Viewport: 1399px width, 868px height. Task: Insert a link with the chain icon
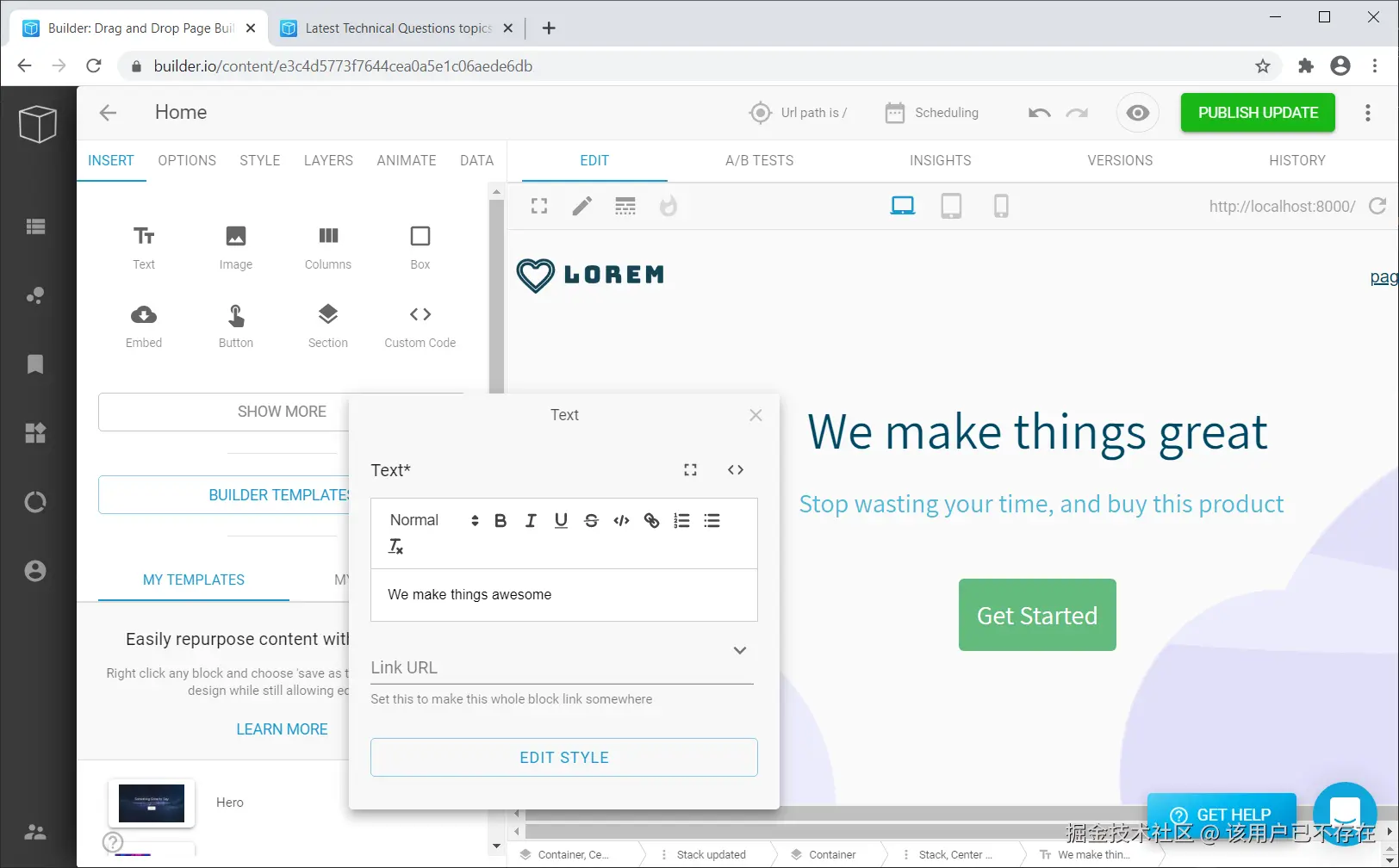click(x=651, y=520)
